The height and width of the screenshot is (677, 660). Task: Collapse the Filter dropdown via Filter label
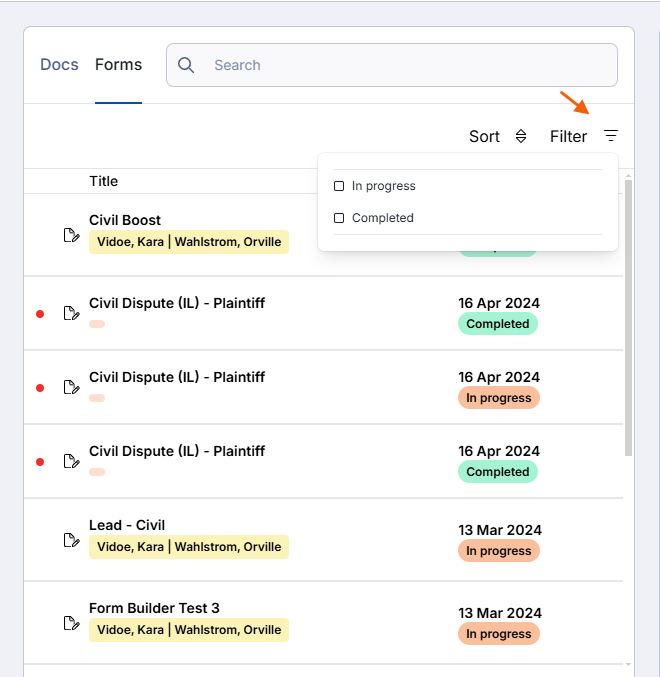[x=568, y=136]
